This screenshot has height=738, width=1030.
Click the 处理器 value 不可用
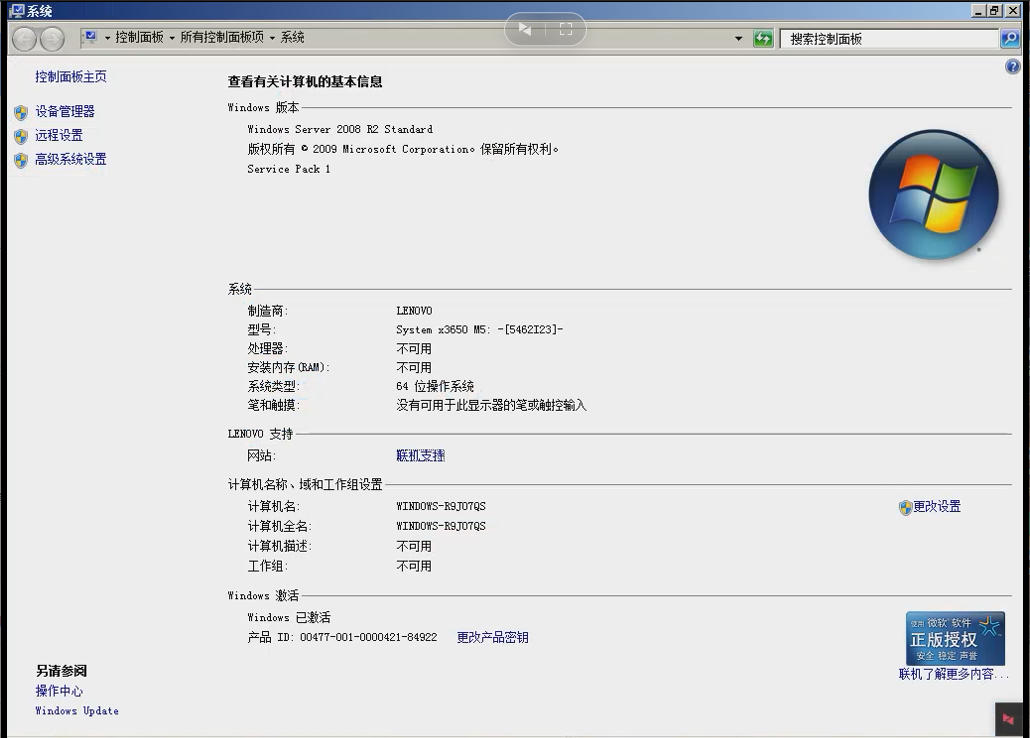coord(414,349)
